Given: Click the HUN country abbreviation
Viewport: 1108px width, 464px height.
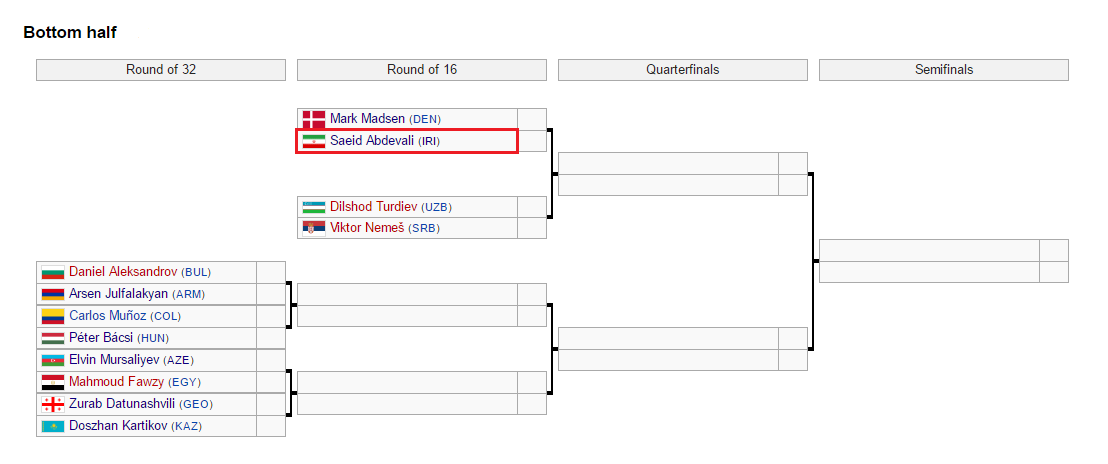Looking at the screenshot, I should tap(153, 338).
